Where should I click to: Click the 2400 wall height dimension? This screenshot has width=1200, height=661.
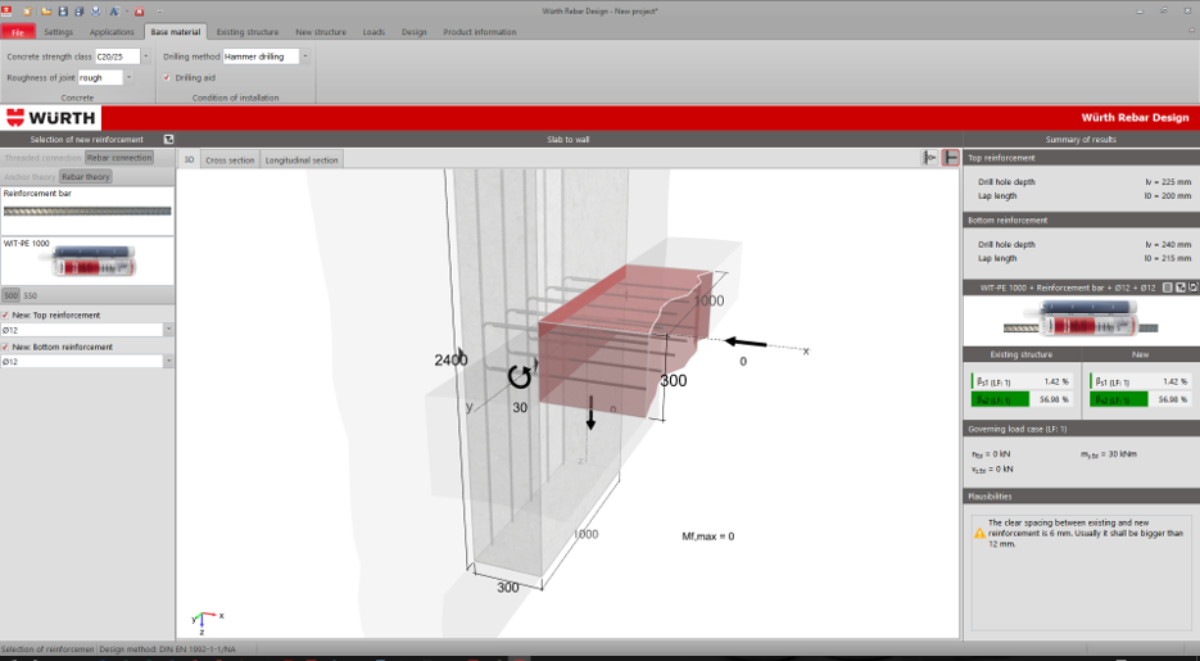[x=451, y=360]
